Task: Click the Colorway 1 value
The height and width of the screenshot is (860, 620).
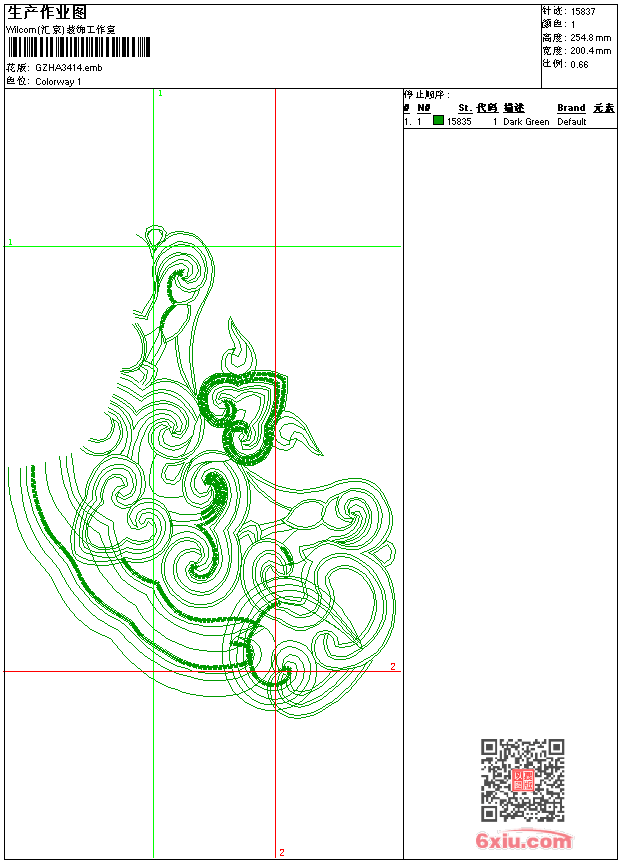Action: pos(58,82)
